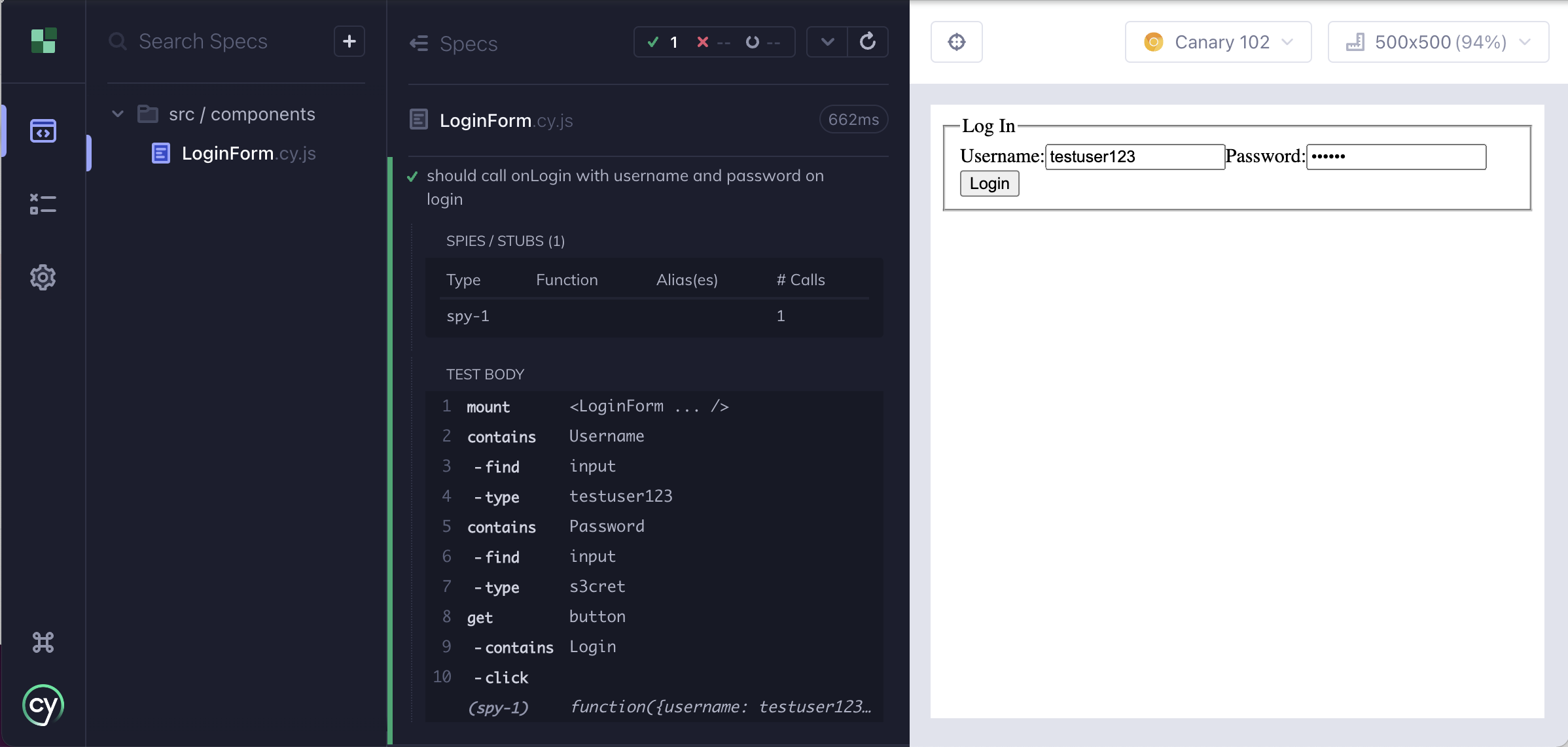Click the Password label in form
The height and width of the screenshot is (747, 1568).
coord(1266,156)
